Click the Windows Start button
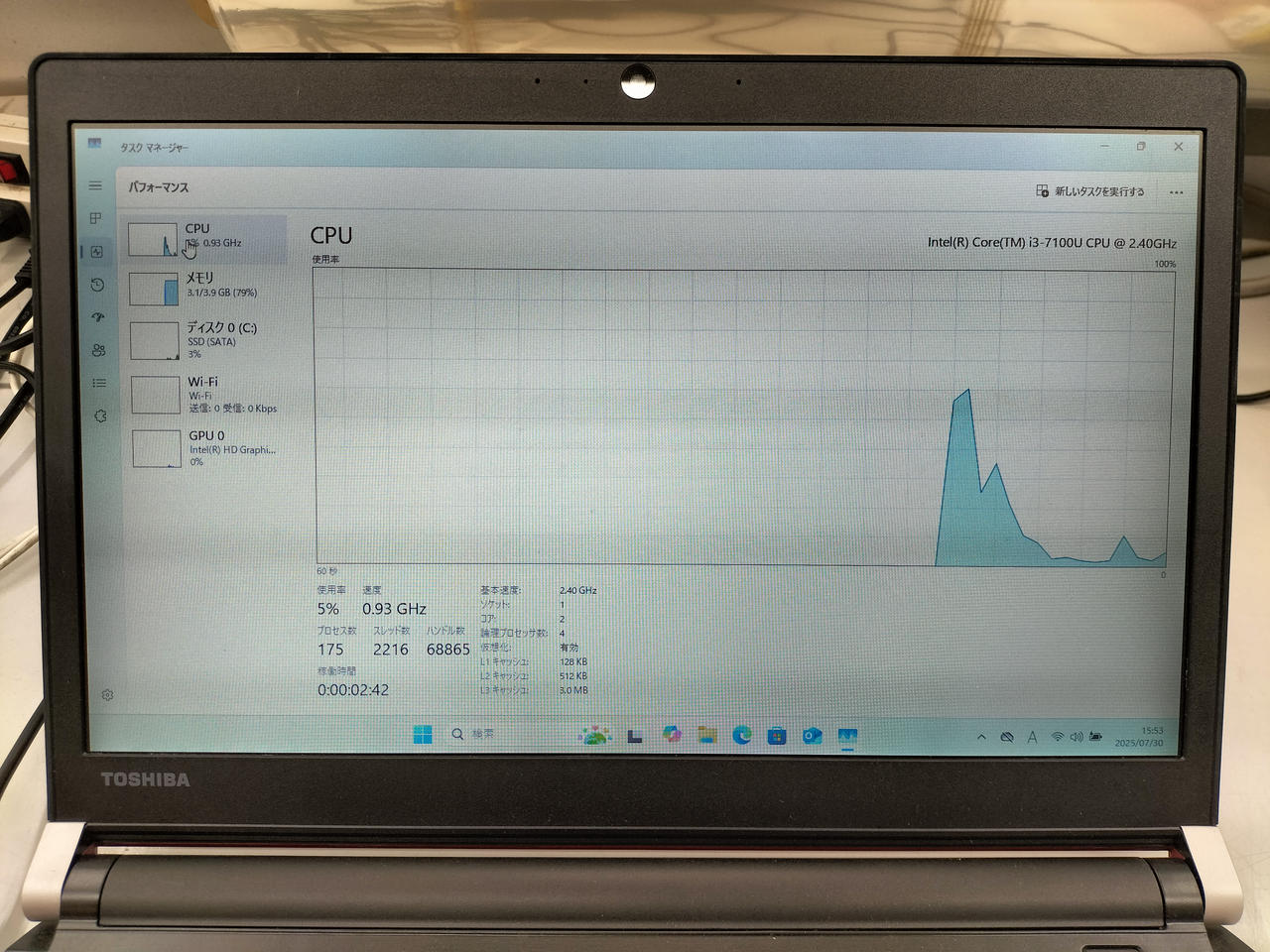 point(423,735)
